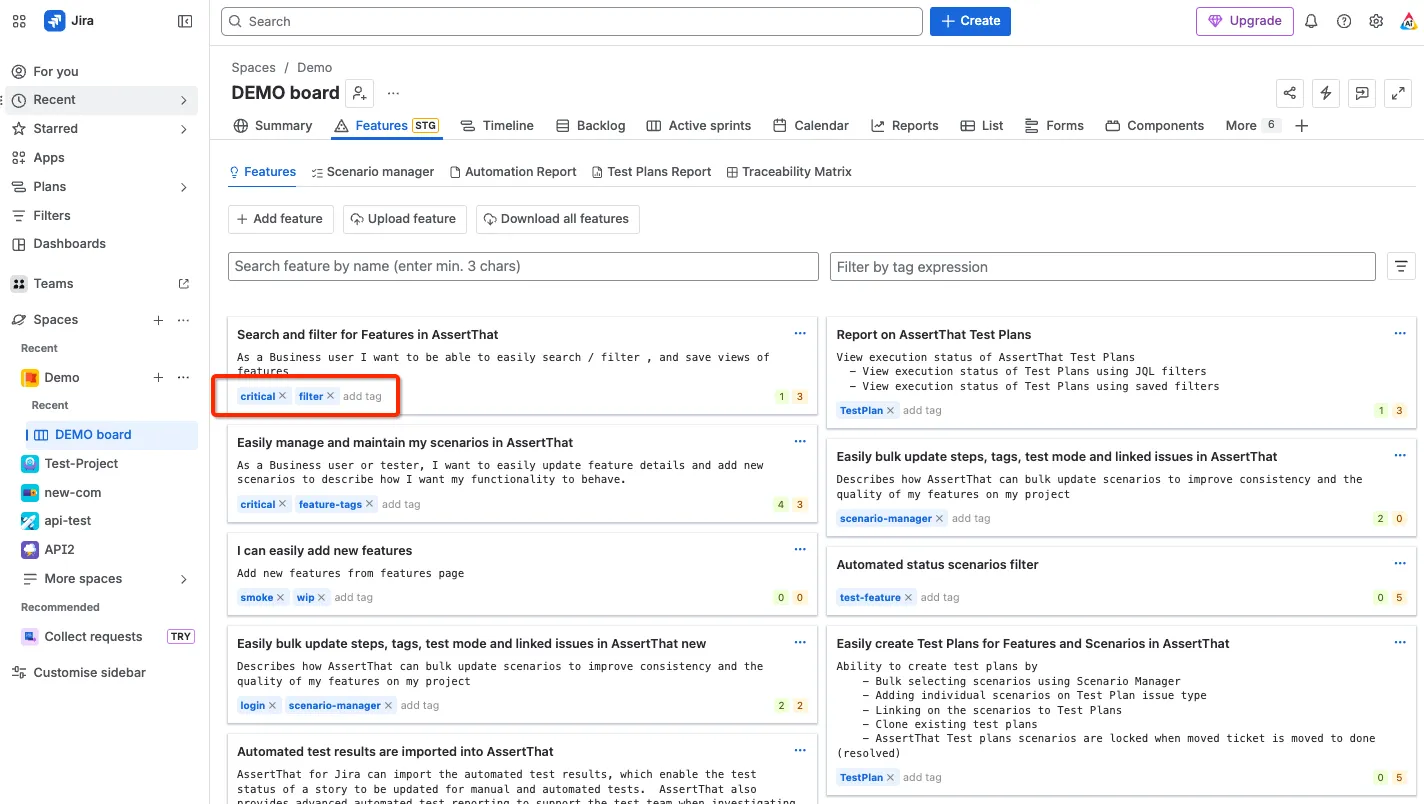The image size is (1424, 804).
Task: Open the Timeline tab
Action: [497, 125]
